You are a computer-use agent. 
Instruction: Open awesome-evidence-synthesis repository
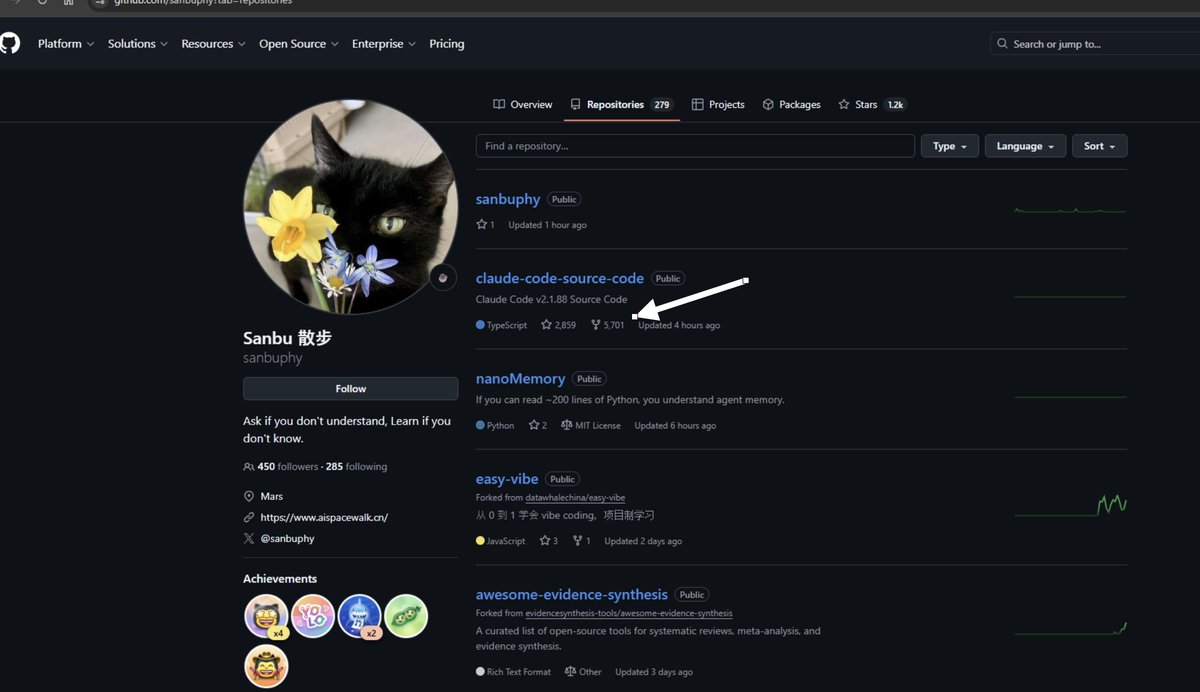572,594
